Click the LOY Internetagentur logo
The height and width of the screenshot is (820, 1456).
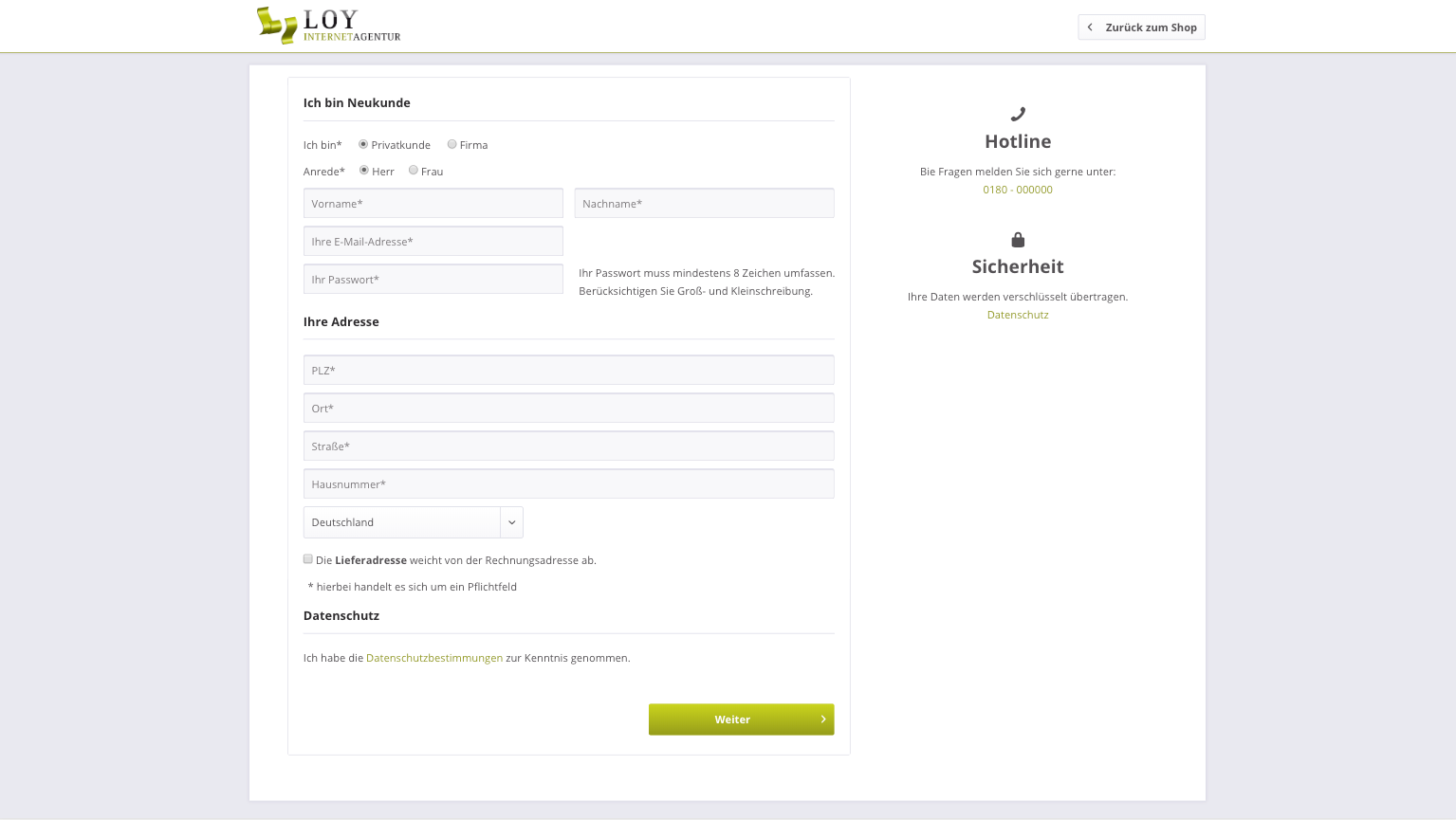(328, 26)
